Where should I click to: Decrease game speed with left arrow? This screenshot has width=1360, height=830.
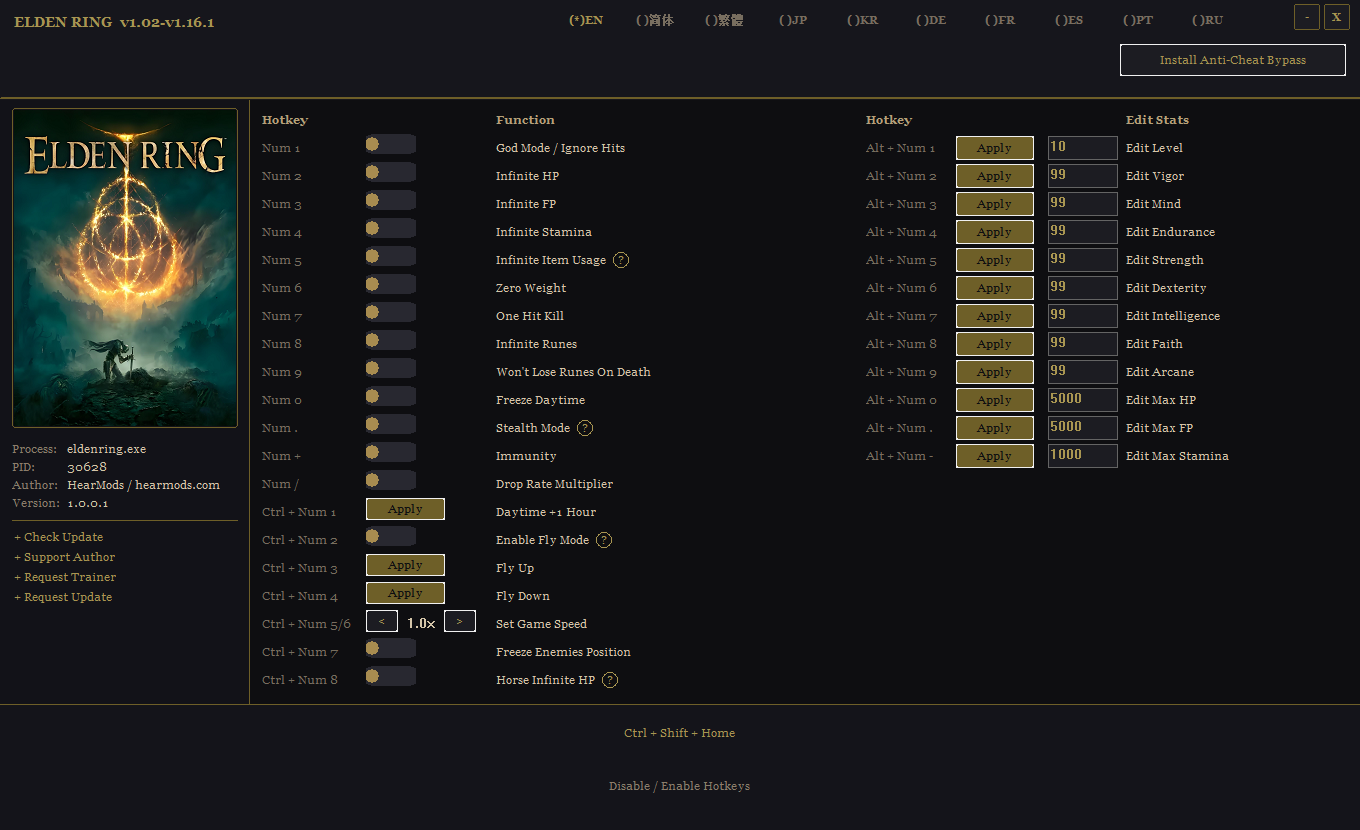click(382, 621)
